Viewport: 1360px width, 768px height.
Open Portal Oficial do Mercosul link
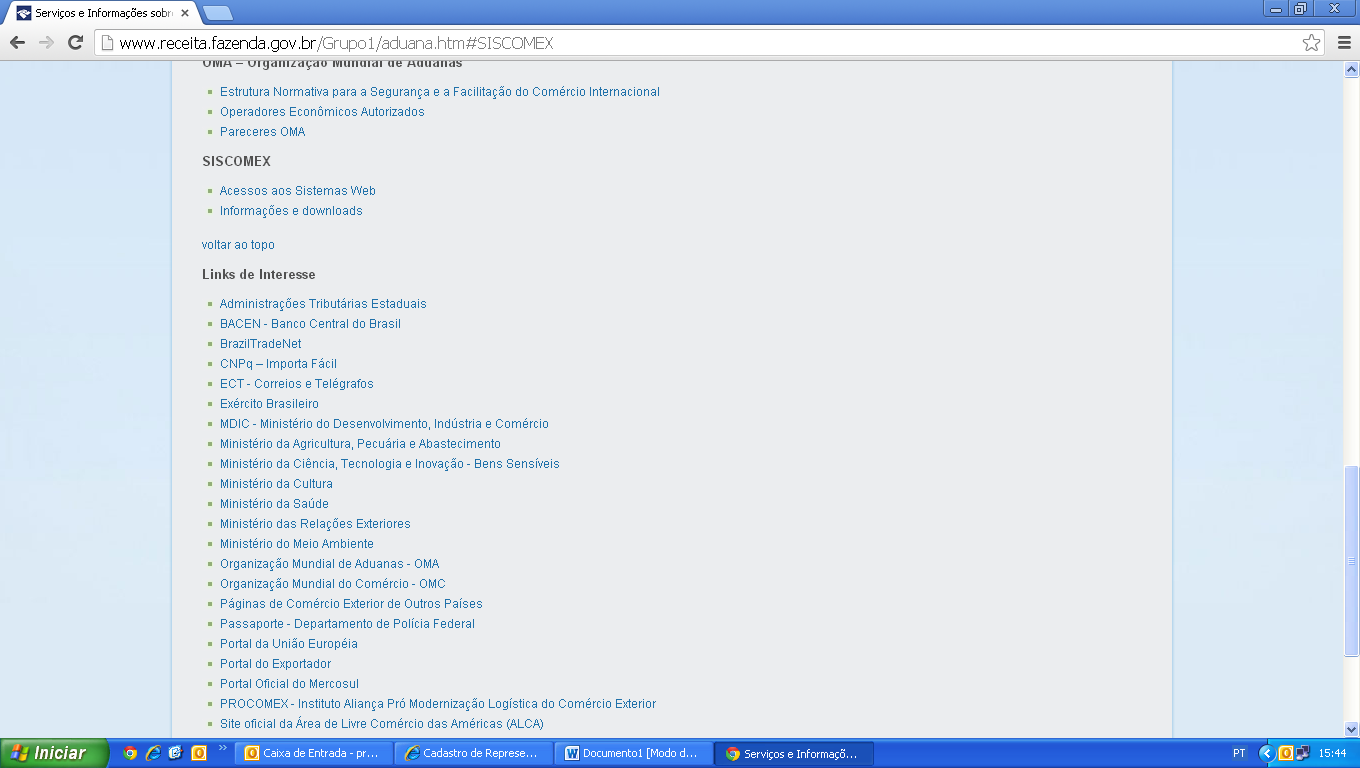coord(289,683)
